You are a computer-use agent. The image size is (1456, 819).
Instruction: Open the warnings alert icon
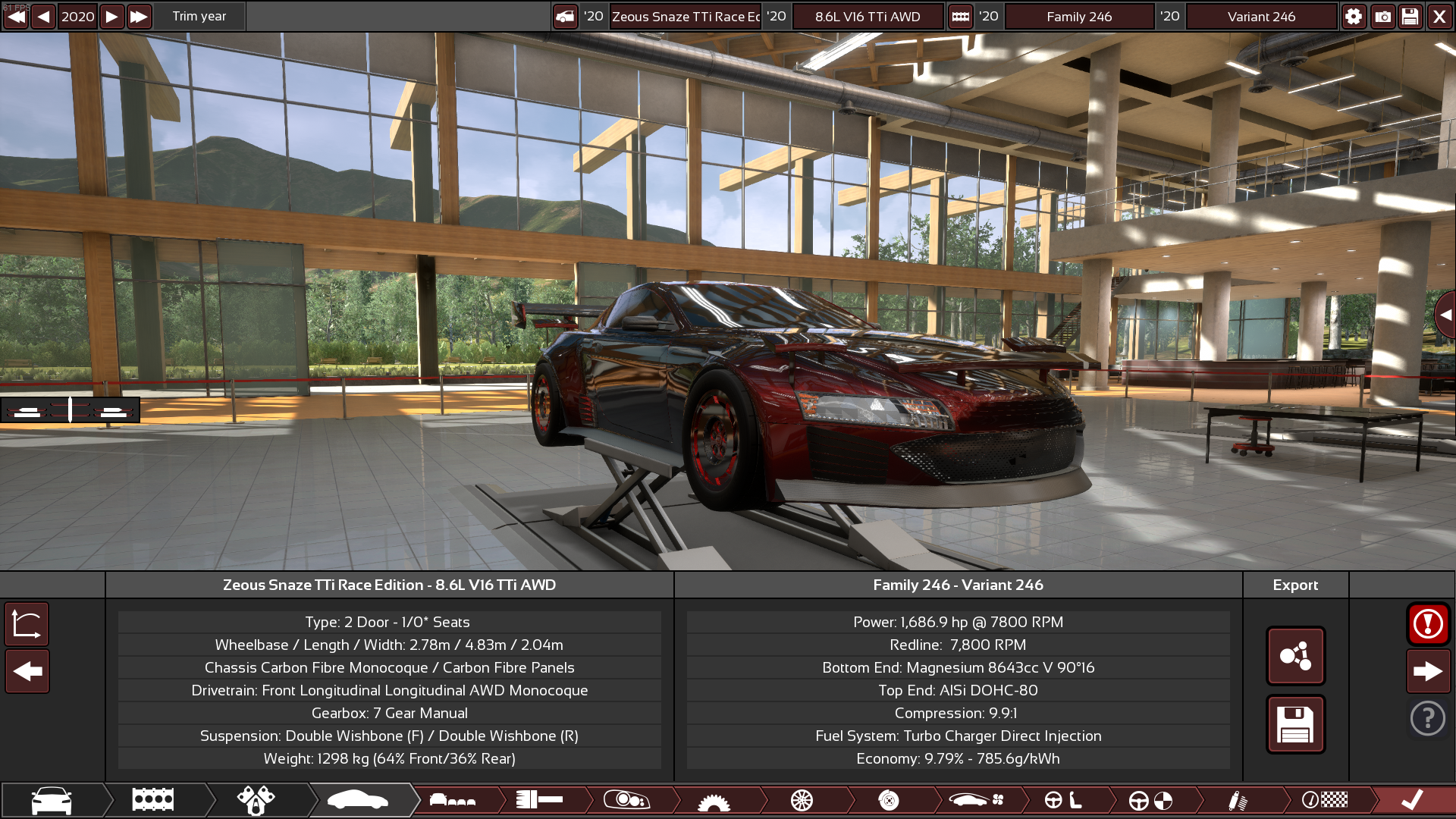coord(1428,624)
